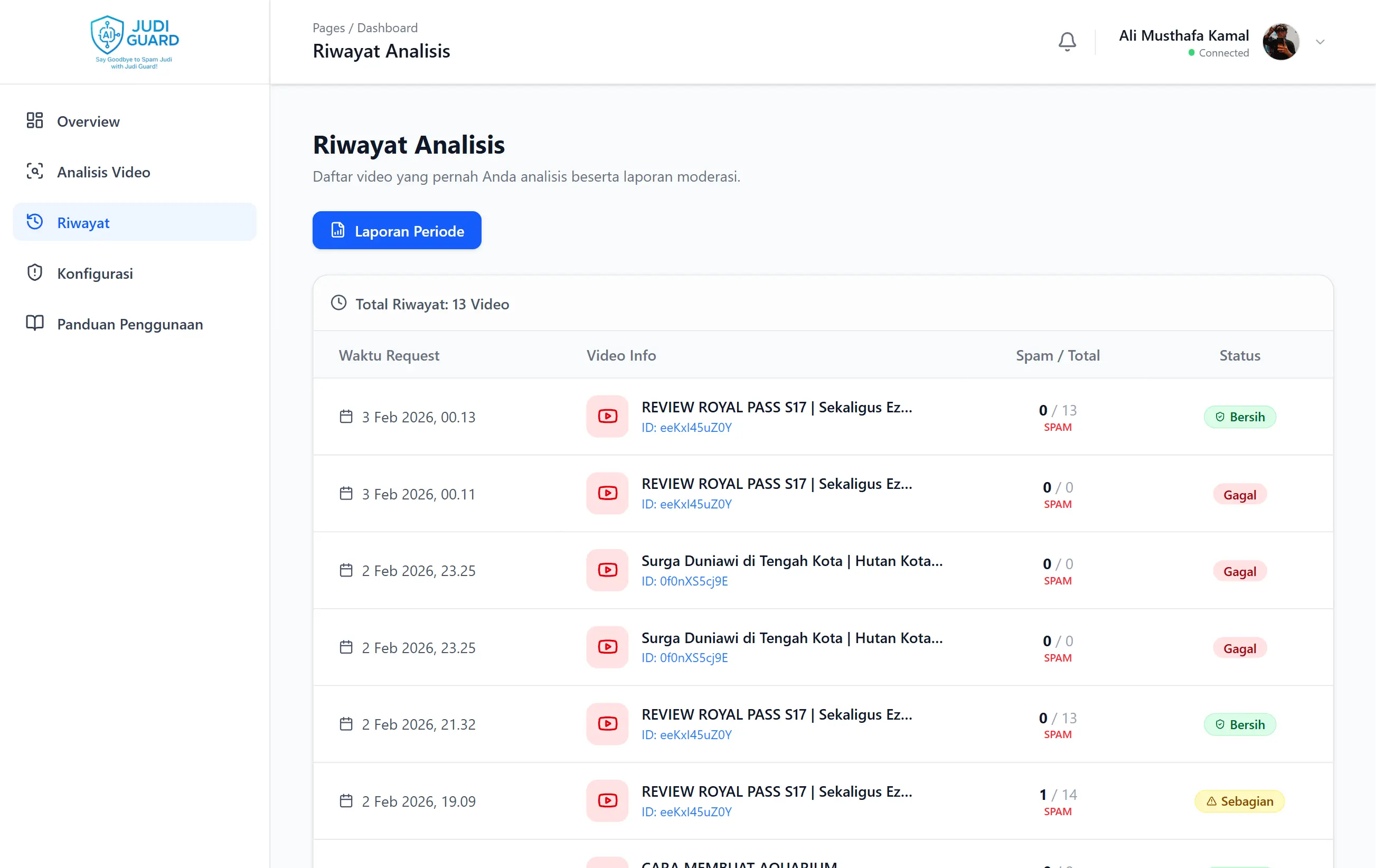Viewport: 1376px width, 868px height.
Task: Click the large Riwayat Analisis page heading
Action: coord(409,145)
